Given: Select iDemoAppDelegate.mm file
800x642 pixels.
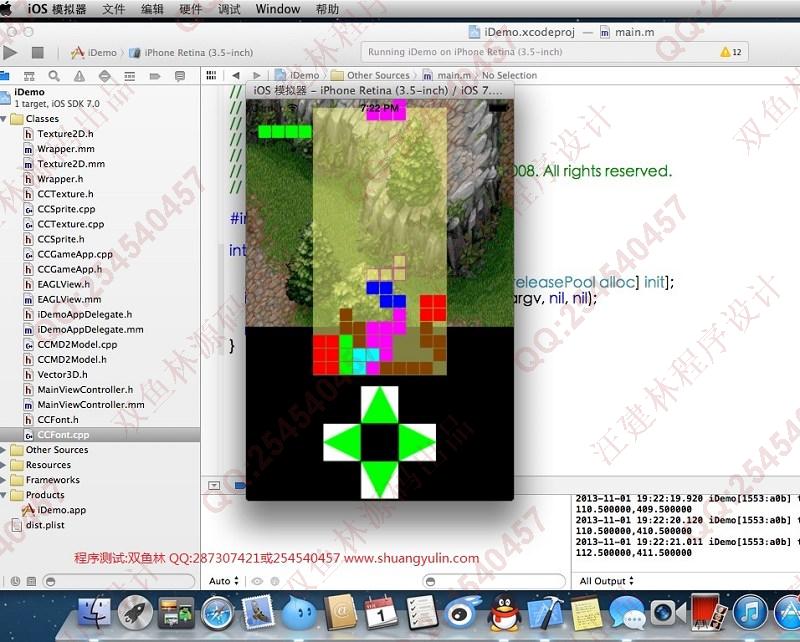Looking at the screenshot, I should pyautogui.click(x=90, y=330).
